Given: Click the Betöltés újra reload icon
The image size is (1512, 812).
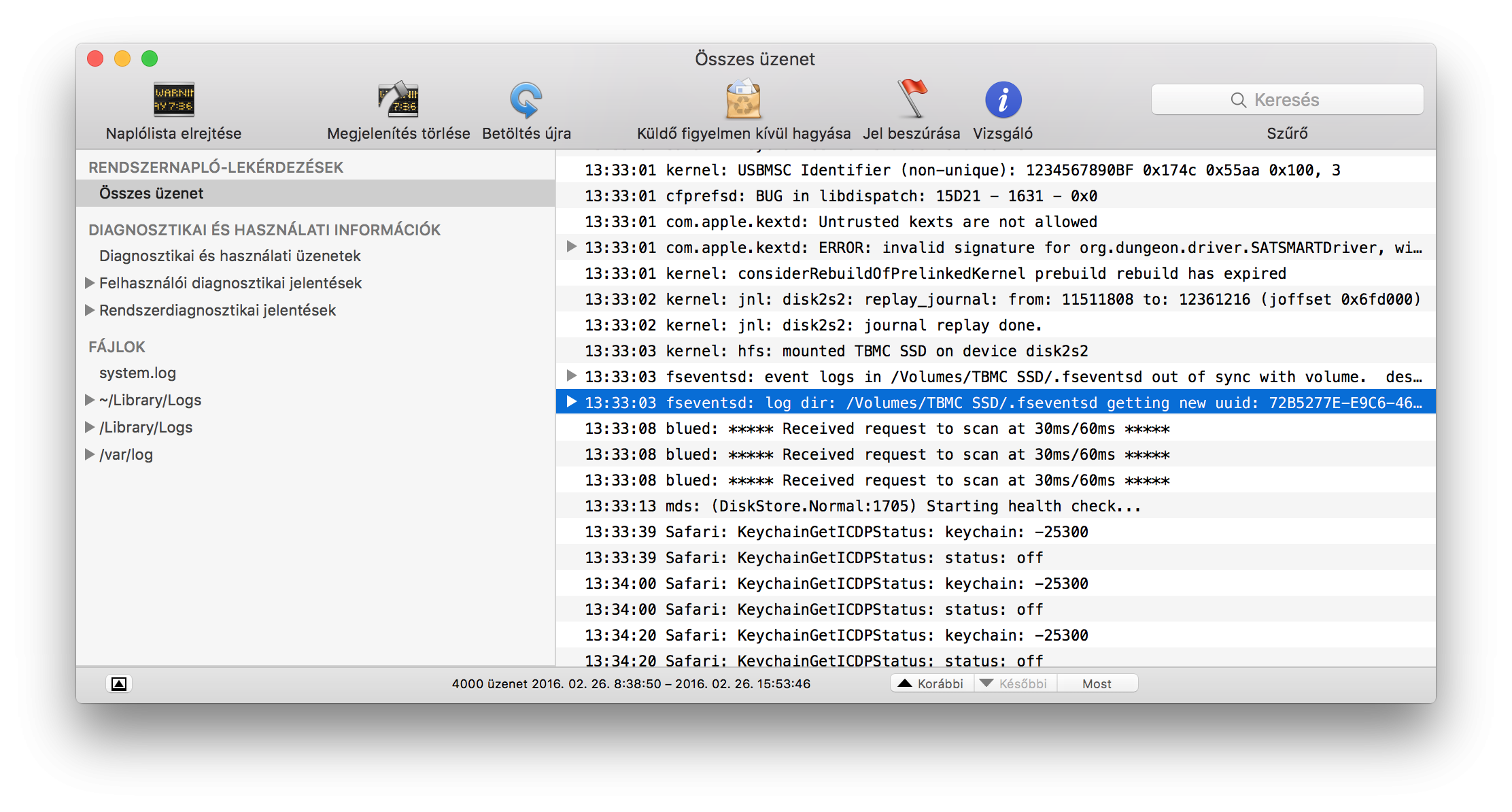Looking at the screenshot, I should [x=526, y=100].
